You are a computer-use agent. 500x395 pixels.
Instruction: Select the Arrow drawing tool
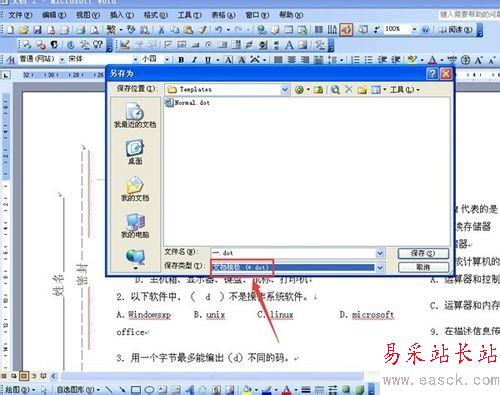122,389
